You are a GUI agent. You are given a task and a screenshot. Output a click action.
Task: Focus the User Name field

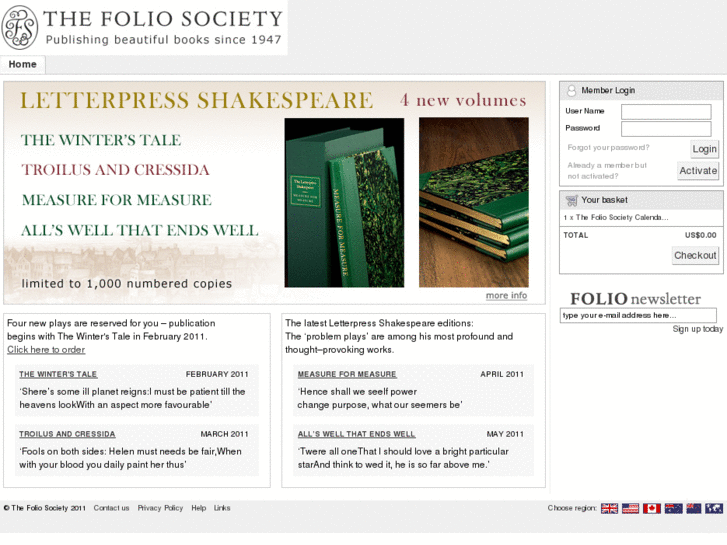click(x=666, y=111)
